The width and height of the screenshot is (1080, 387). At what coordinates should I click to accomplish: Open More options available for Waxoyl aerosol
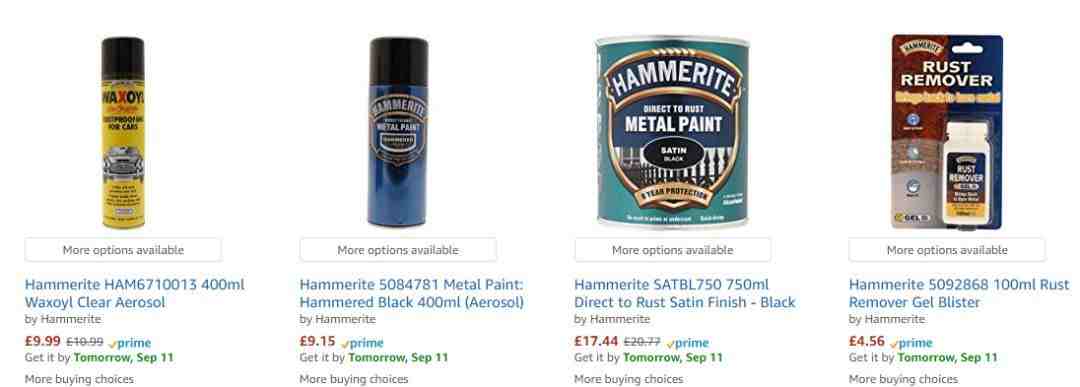(123, 250)
